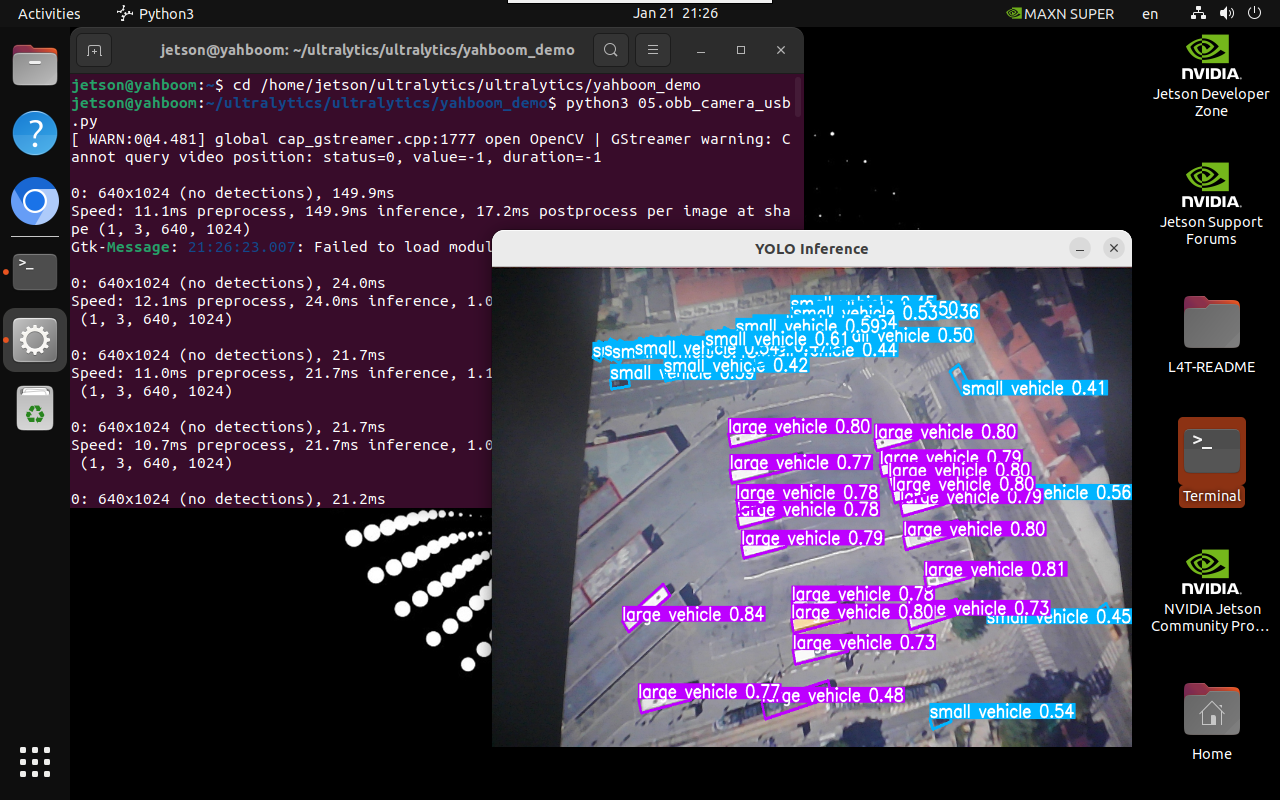Image resolution: width=1280 pixels, height=800 pixels.
Task: Click the 'small vehicle 0.41' detection label
Action: [1034, 388]
